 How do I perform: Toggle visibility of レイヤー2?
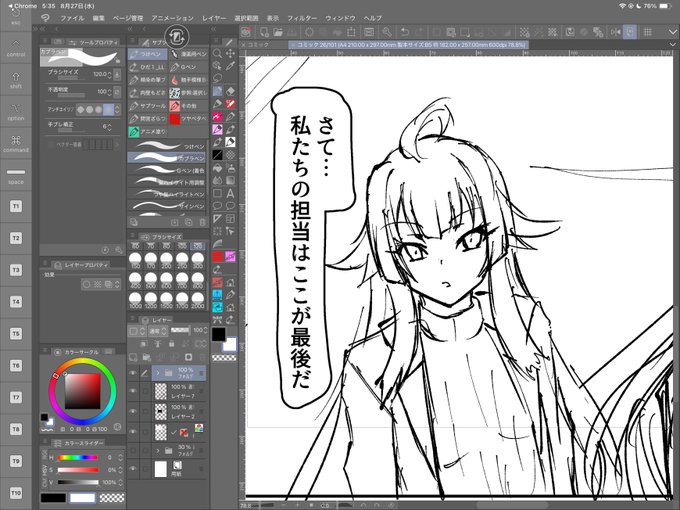pyautogui.click(x=133, y=412)
